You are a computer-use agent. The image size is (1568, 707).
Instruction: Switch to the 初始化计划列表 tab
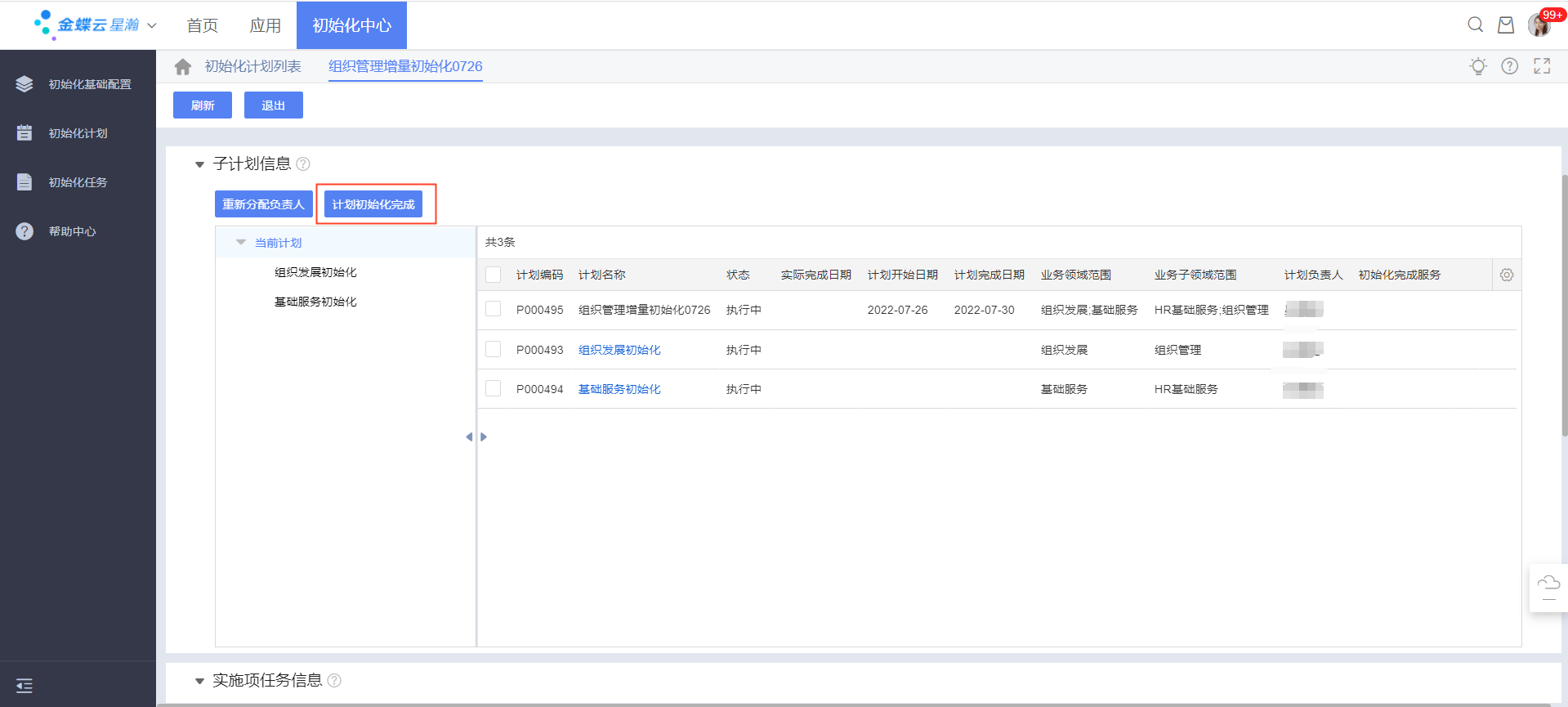pos(252,66)
